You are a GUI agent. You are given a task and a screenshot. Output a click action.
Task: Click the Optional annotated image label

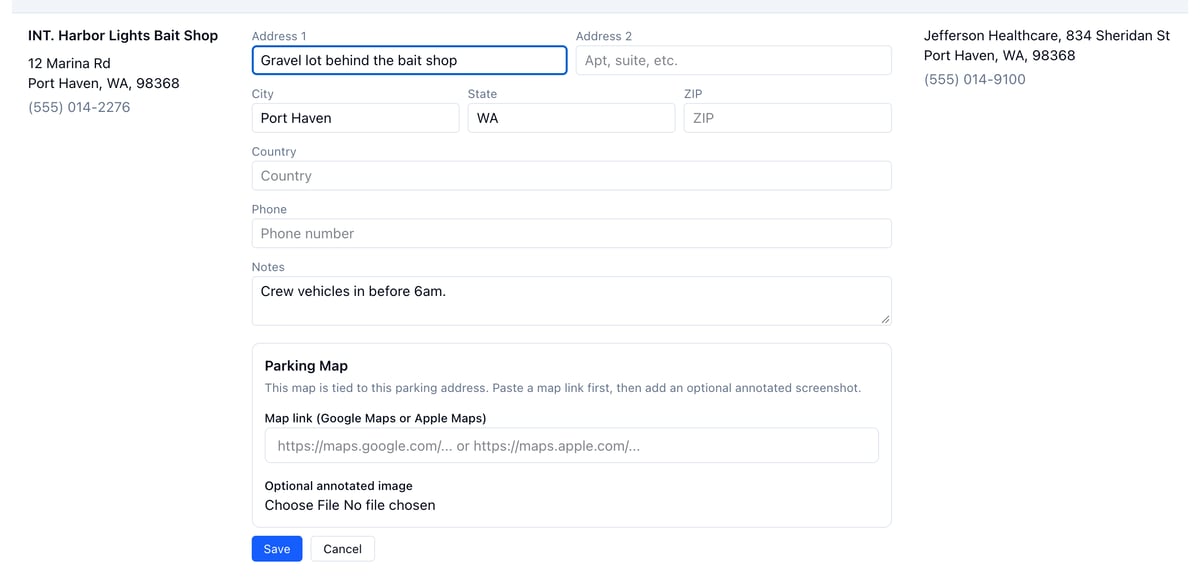339,486
